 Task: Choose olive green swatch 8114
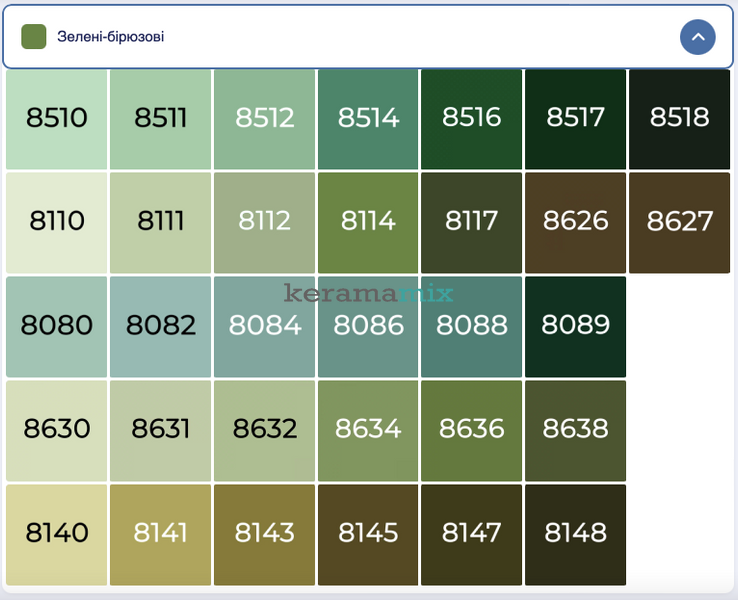(x=368, y=223)
